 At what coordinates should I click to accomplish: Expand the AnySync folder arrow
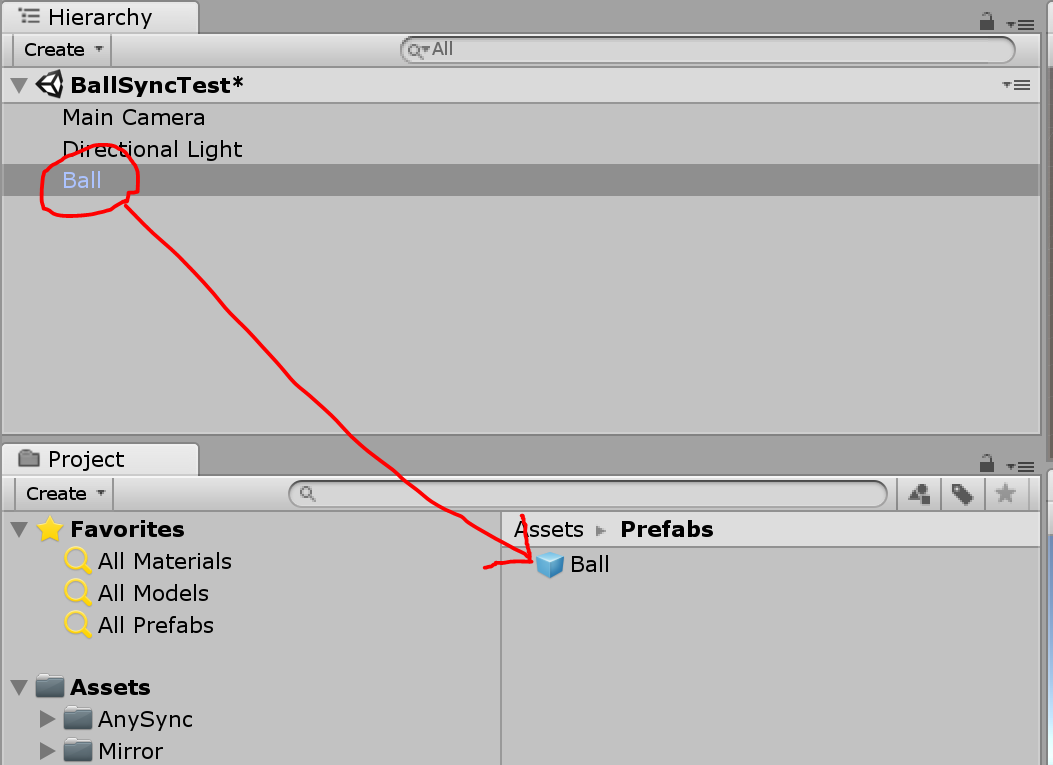coord(46,719)
